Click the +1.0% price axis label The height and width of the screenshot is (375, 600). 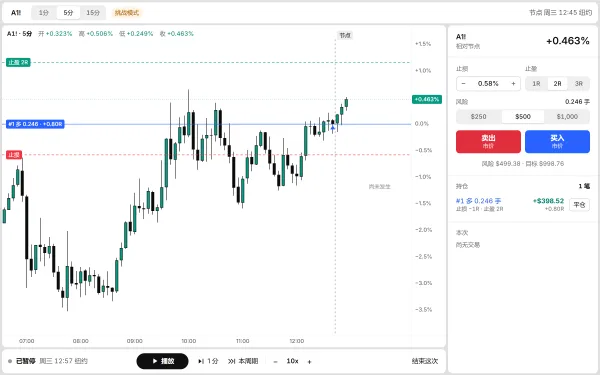[x=423, y=70]
